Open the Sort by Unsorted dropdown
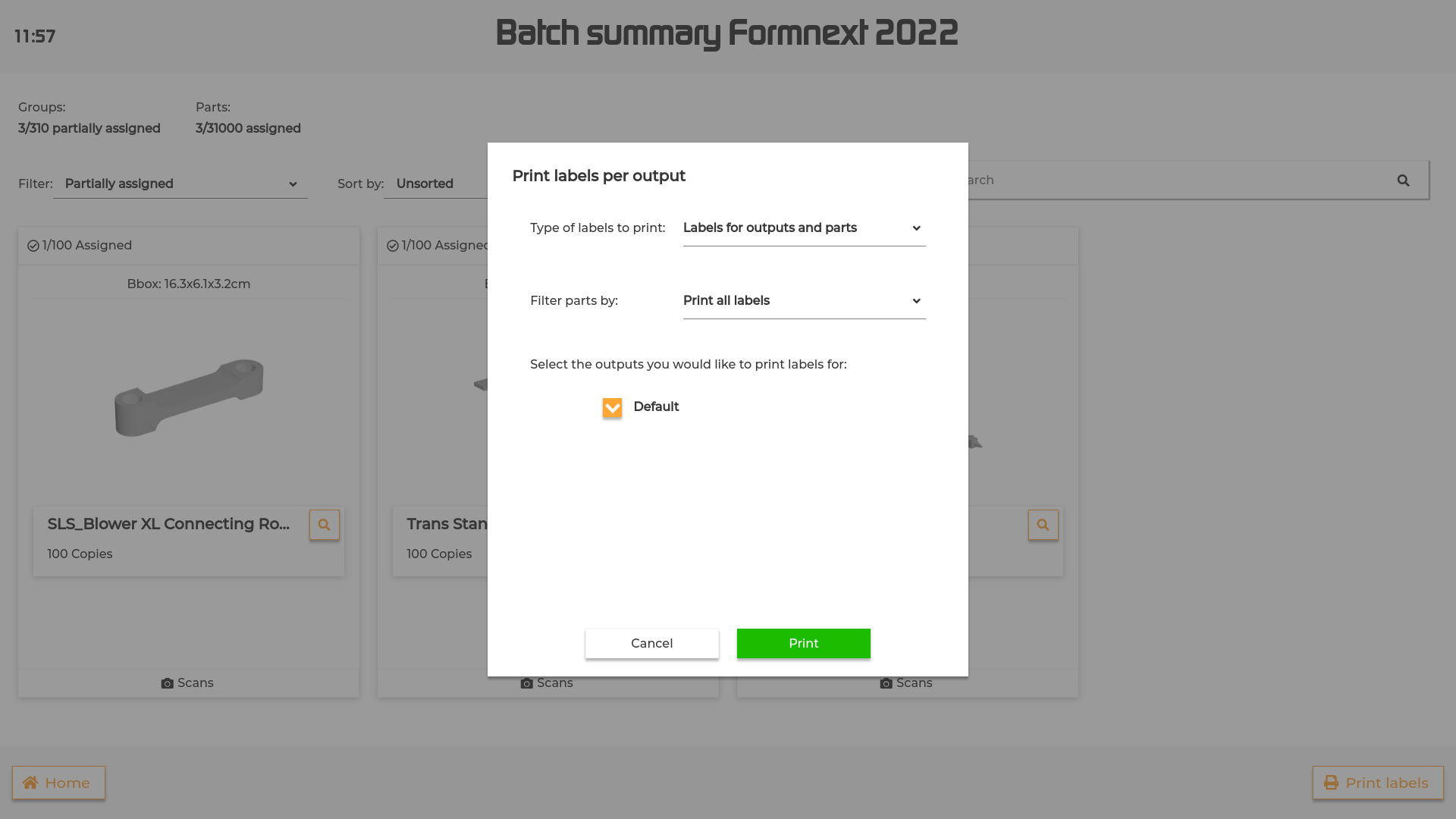 click(436, 184)
